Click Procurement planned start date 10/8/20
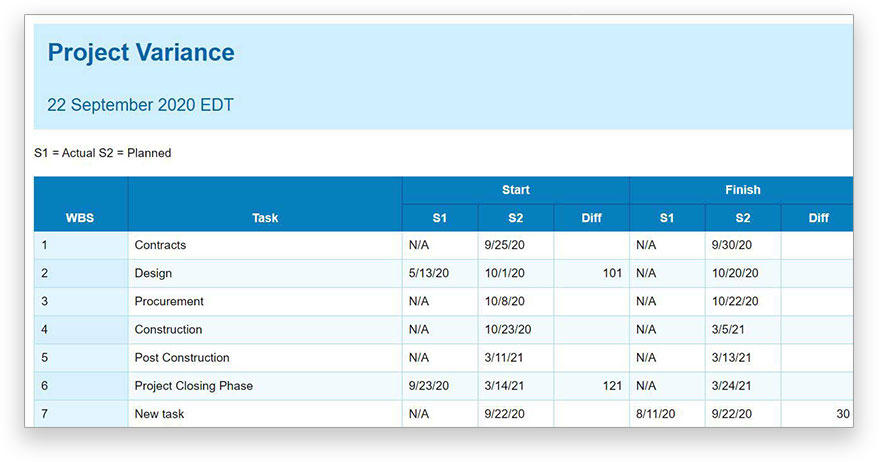 pos(505,301)
